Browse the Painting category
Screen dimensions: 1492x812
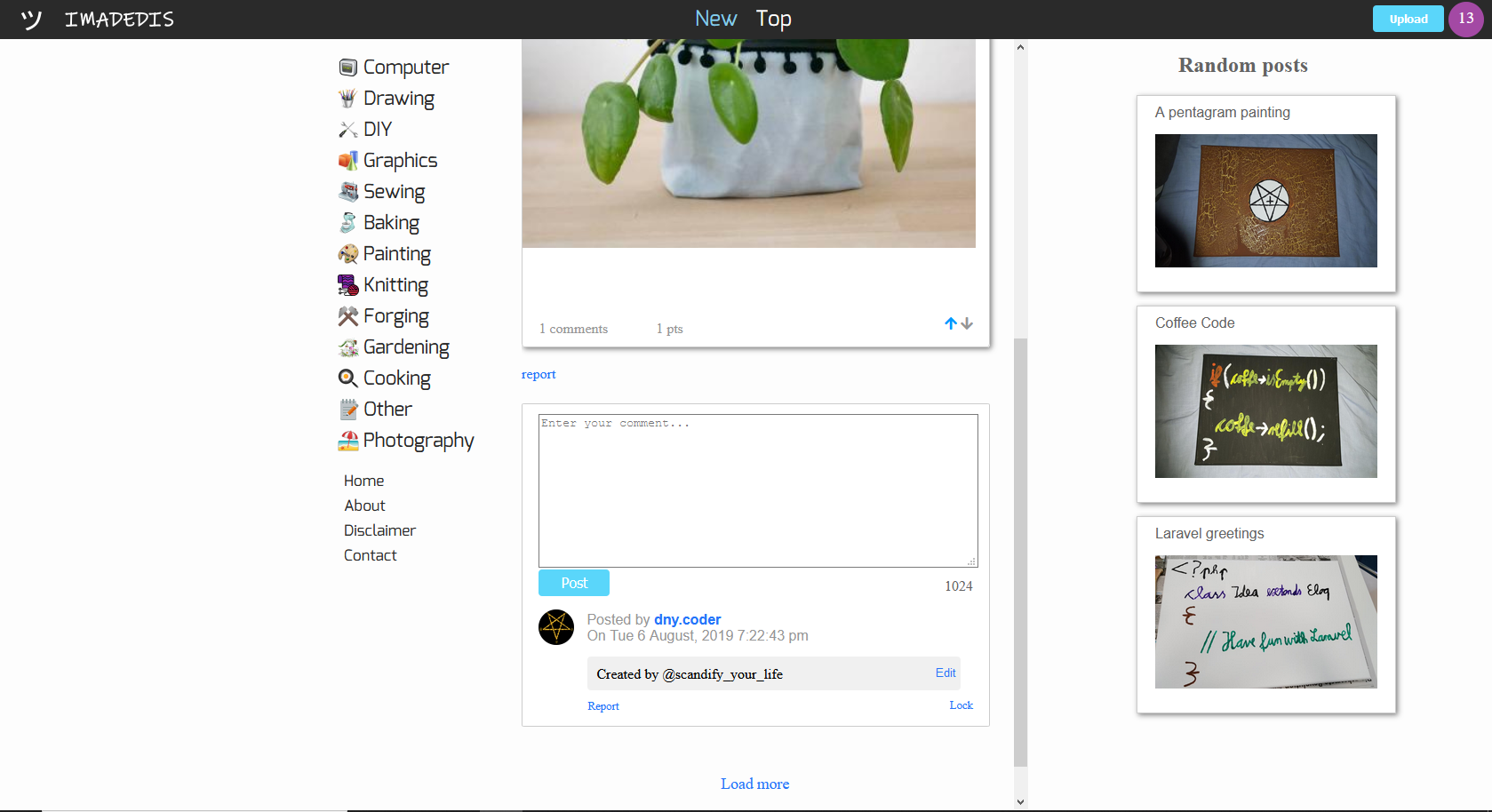[397, 254]
